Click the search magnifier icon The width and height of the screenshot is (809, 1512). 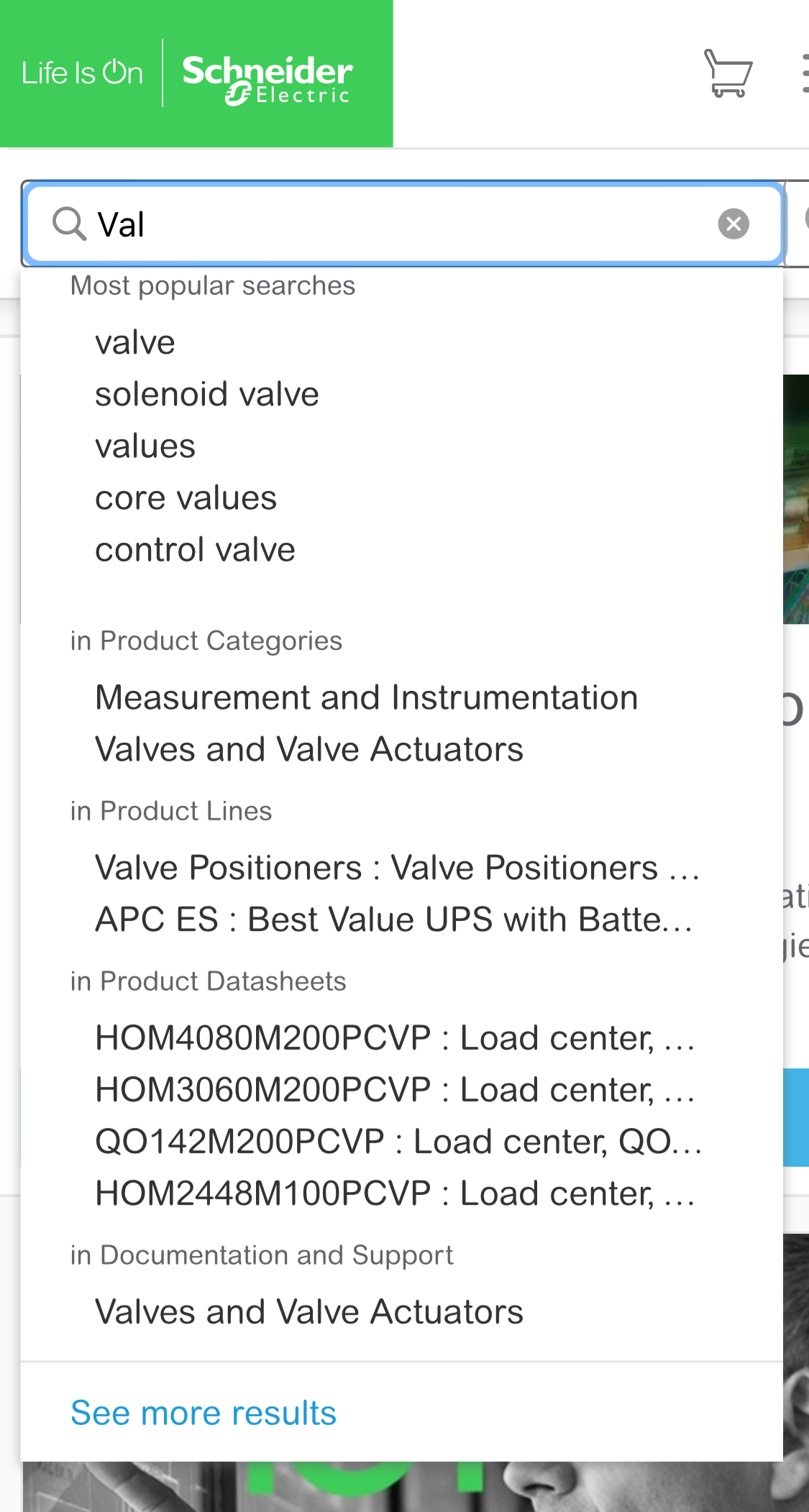pyautogui.click(x=68, y=224)
